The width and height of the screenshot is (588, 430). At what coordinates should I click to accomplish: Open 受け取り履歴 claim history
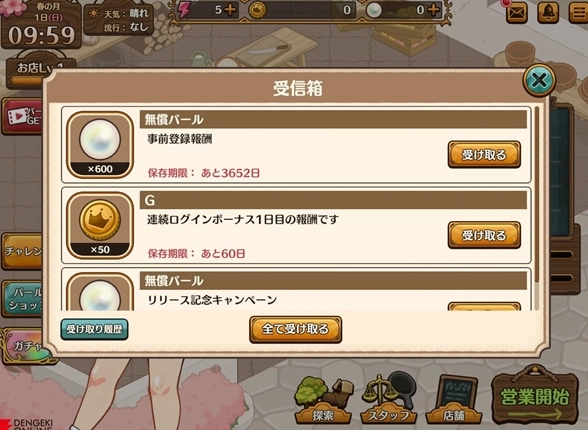pyautogui.click(x=94, y=329)
